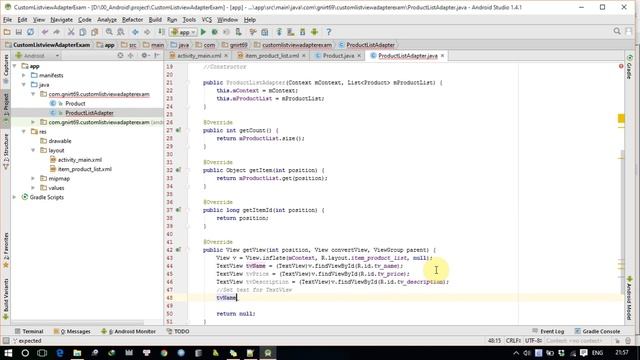Click the Open folder toolbar icon
The height and width of the screenshot is (360, 640).
tap(7, 32)
